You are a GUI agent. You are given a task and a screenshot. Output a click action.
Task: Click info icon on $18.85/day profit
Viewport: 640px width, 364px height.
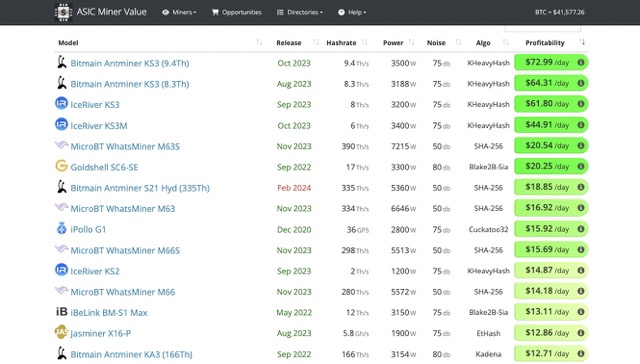point(581,187)
